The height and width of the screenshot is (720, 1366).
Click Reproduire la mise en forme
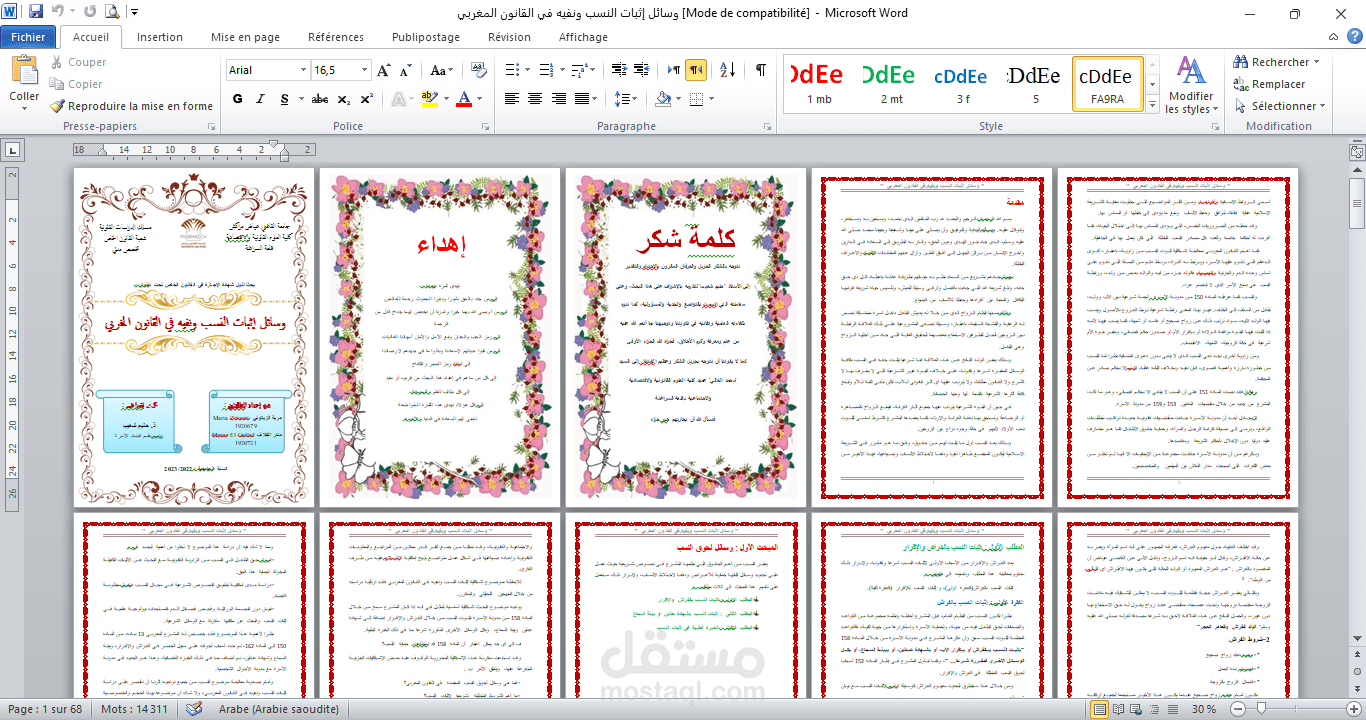coord(132,106)
